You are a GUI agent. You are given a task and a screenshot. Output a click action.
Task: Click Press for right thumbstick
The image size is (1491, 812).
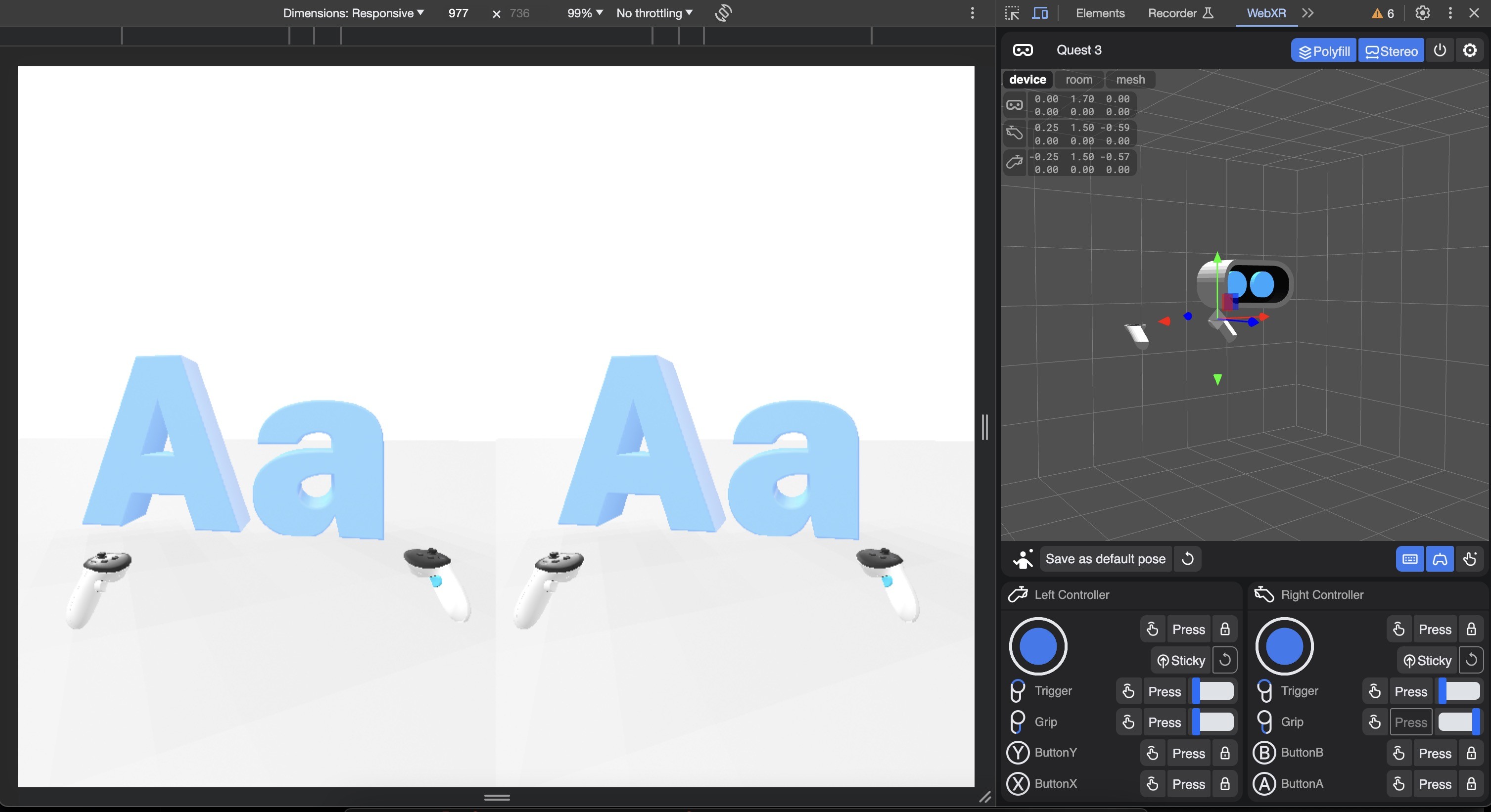coord(1435,629)
